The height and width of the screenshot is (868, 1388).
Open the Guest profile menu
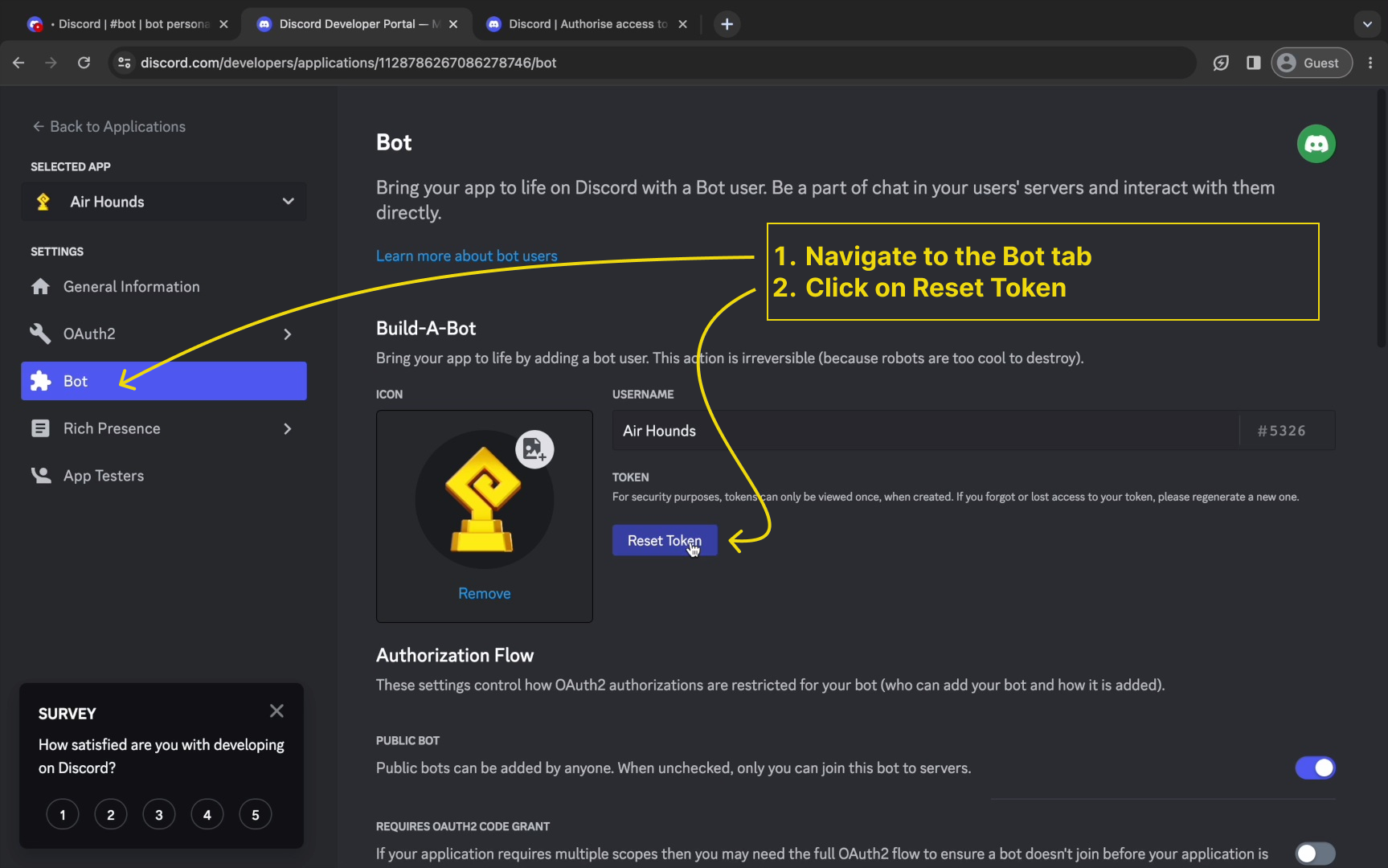[x=1311, y=63]
